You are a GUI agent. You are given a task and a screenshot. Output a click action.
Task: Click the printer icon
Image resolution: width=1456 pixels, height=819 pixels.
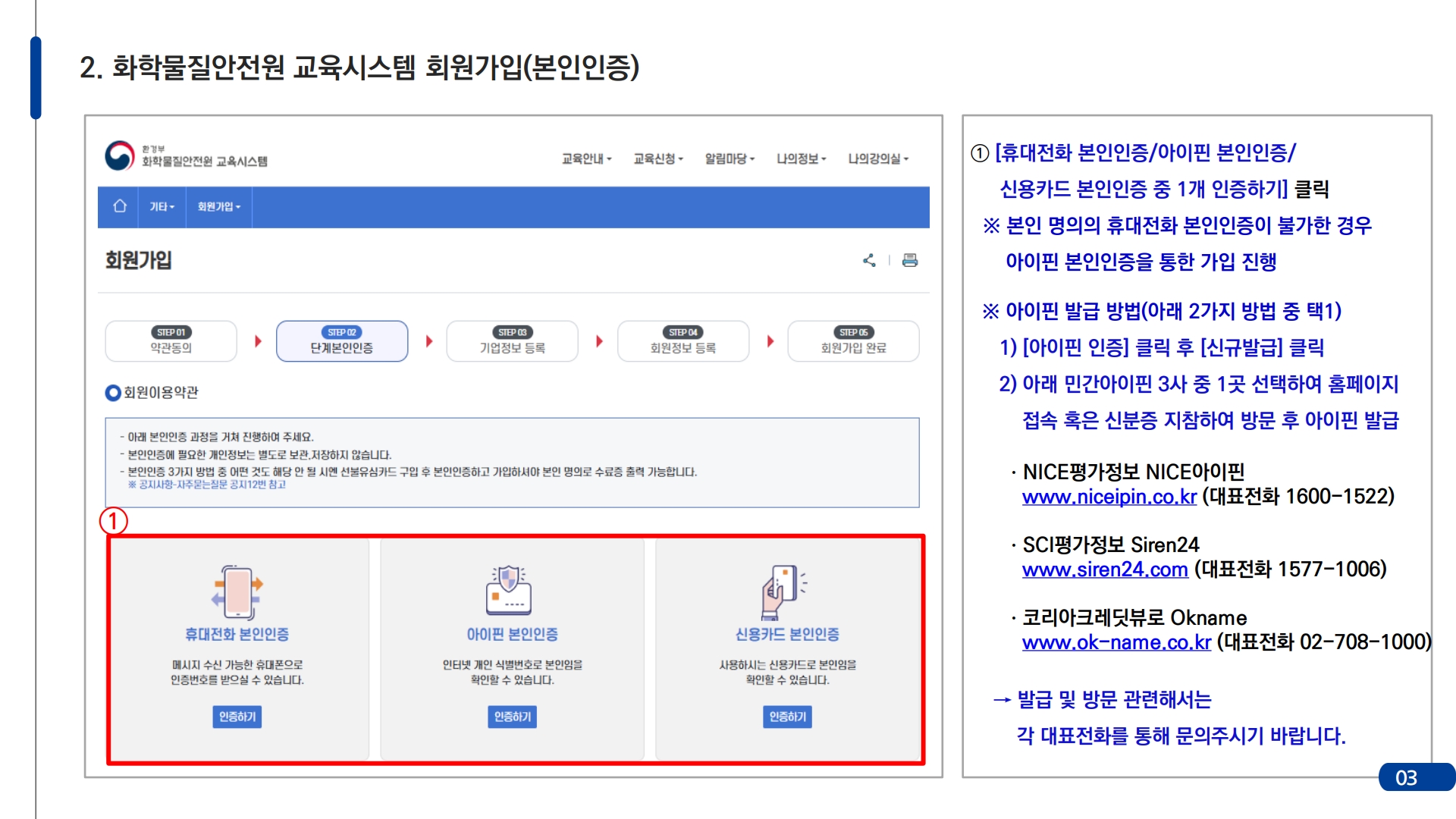point(910,261)
